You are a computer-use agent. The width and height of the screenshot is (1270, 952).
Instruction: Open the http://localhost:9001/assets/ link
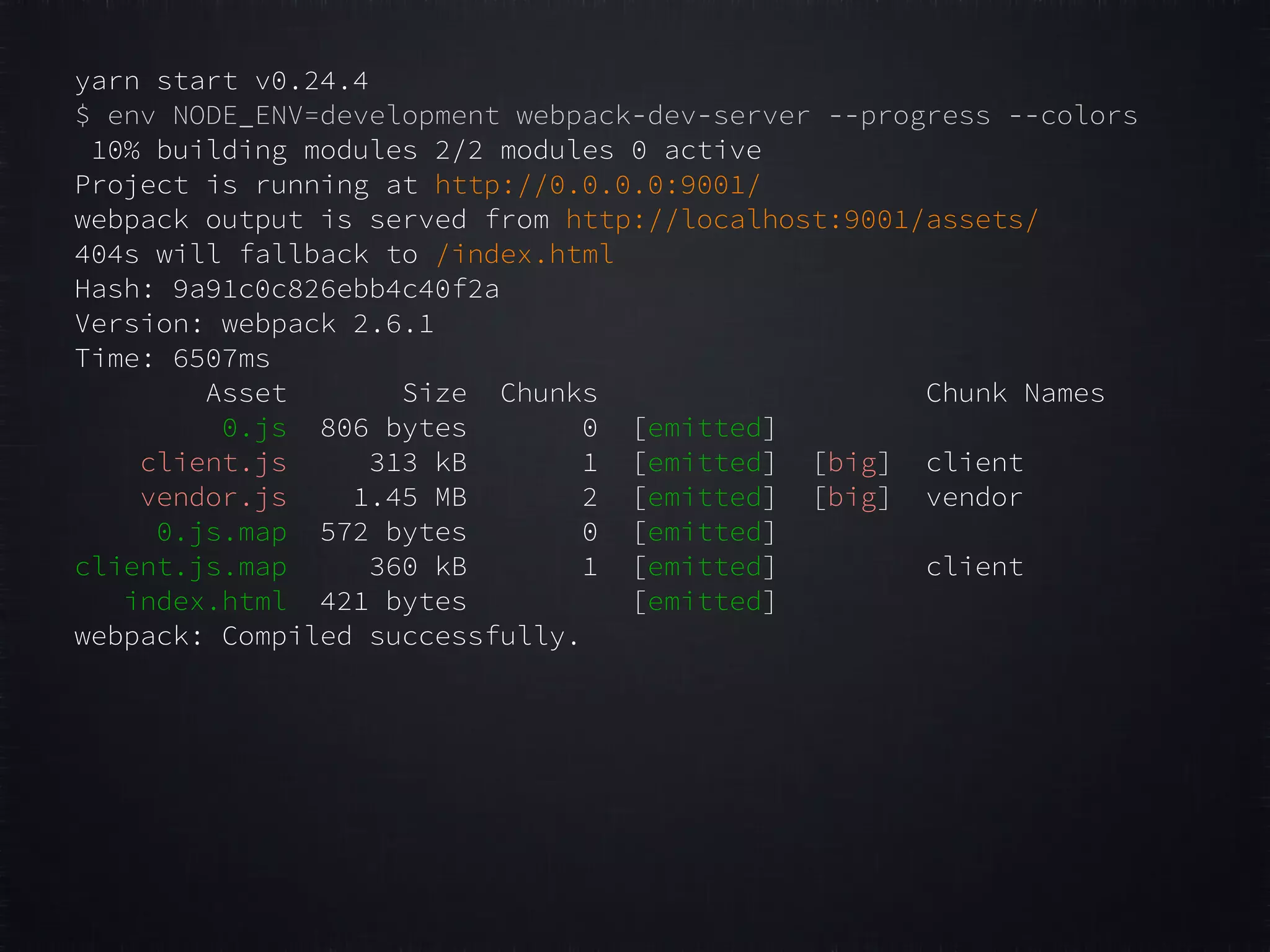(801, 220)
